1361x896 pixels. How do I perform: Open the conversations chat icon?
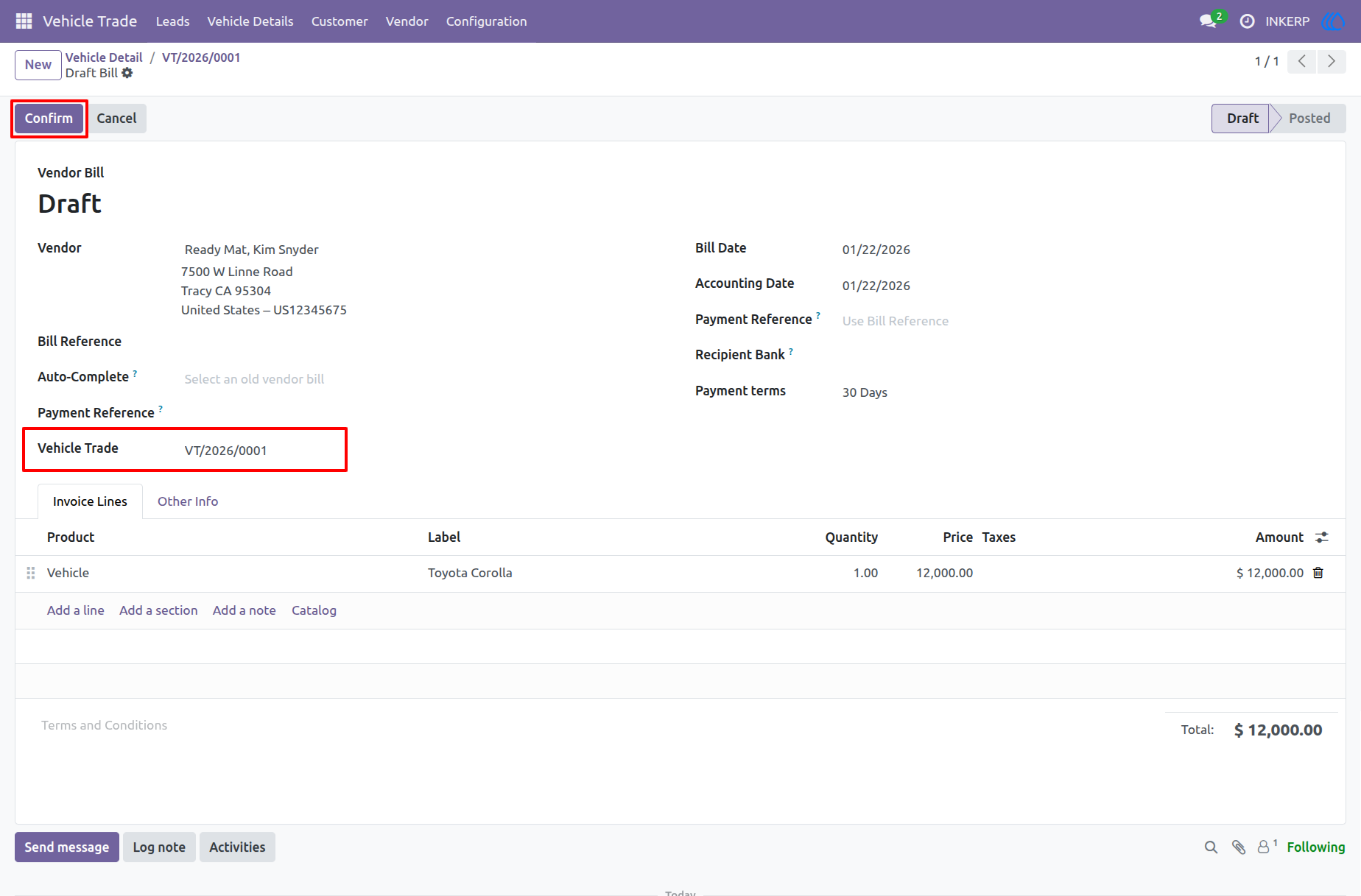1208,21
